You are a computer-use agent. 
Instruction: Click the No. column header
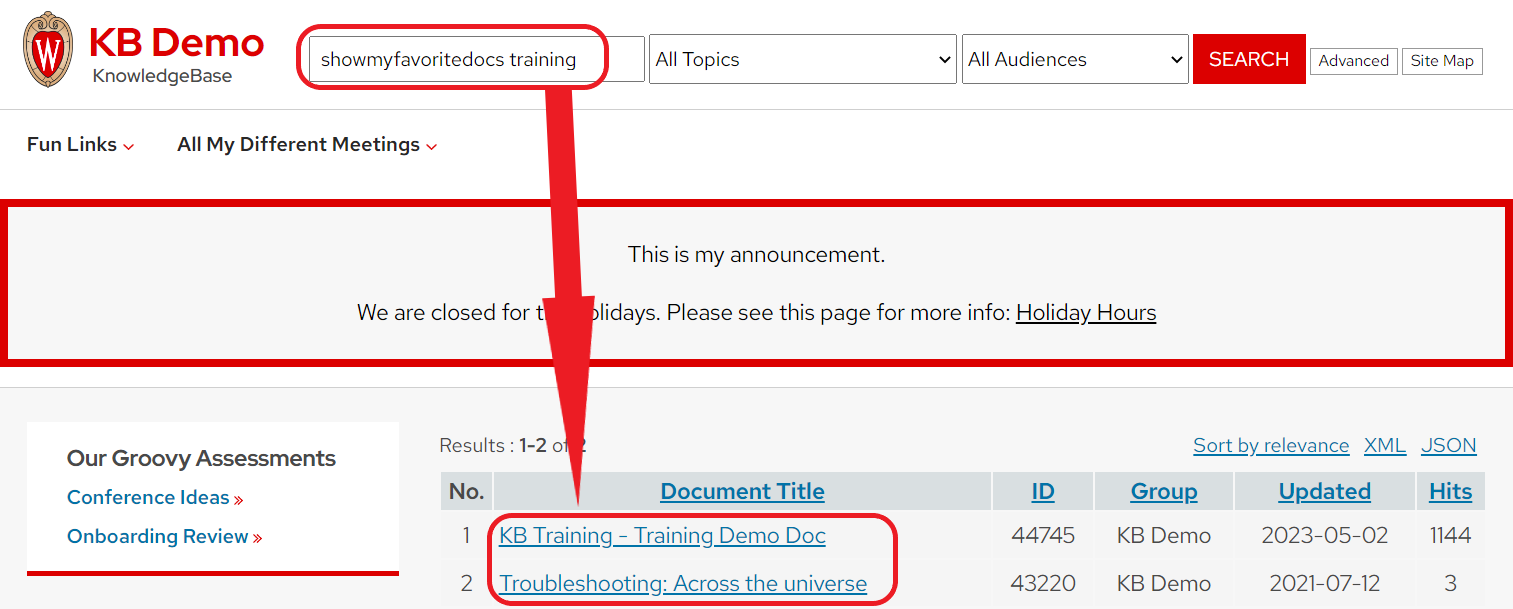(x=467, y=491)
